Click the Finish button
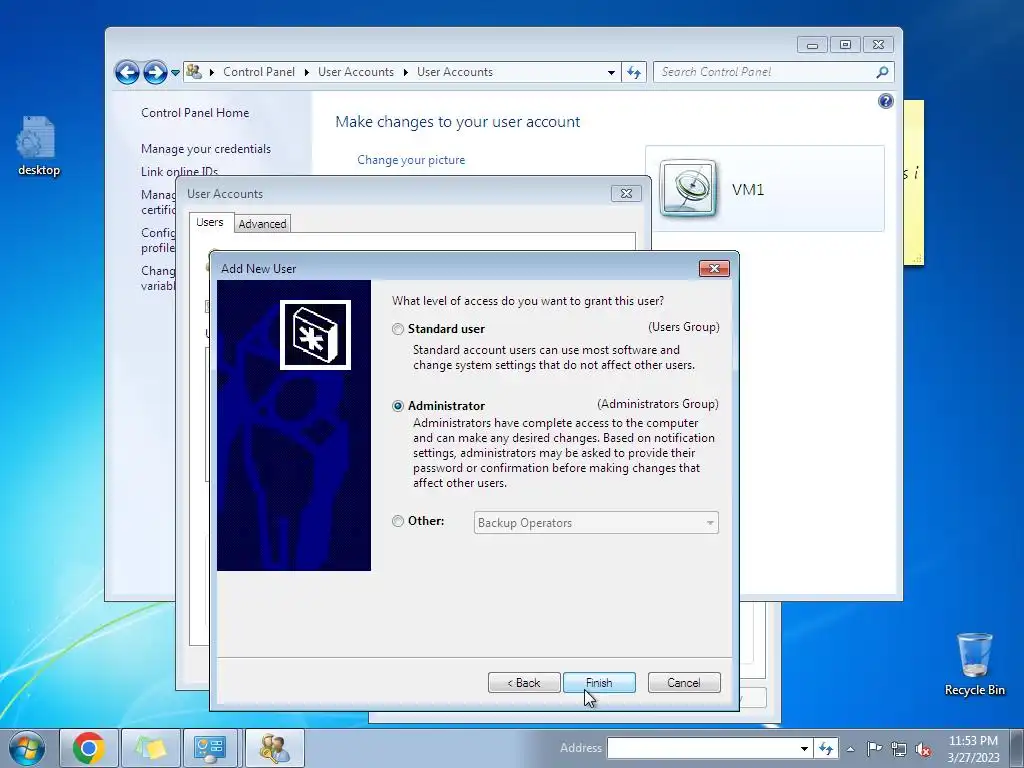 point(599,682)
